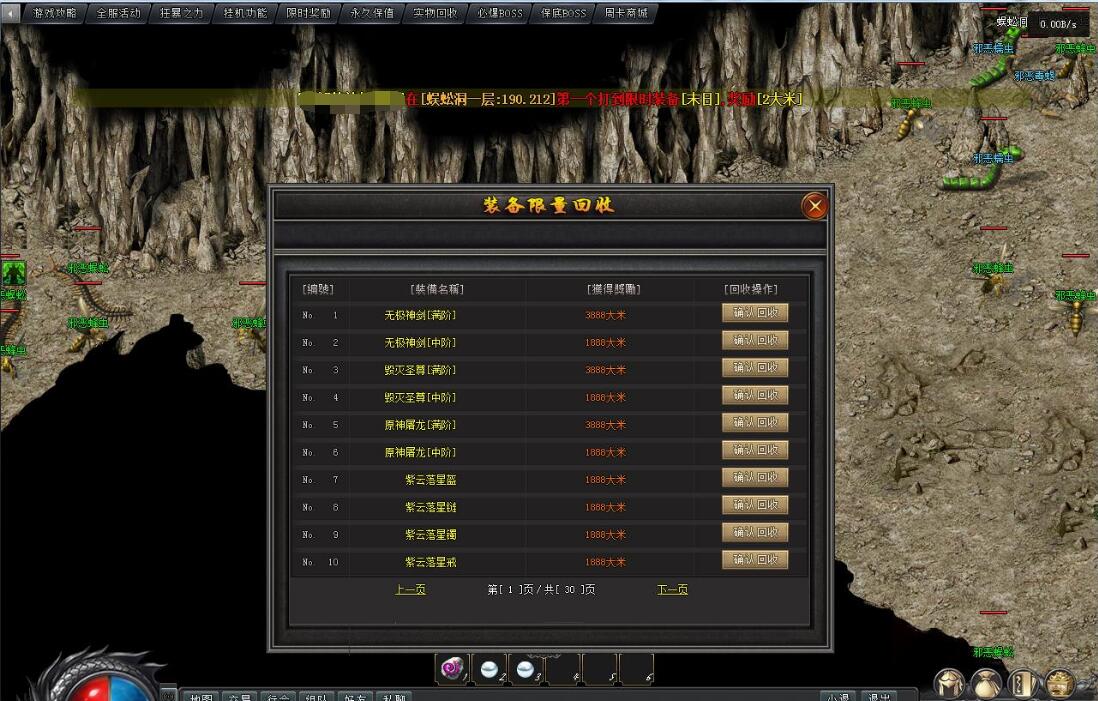Click the green monster icon at left edge
The width and height of the screenshot is (1098, 701).
tap(13, 273)
